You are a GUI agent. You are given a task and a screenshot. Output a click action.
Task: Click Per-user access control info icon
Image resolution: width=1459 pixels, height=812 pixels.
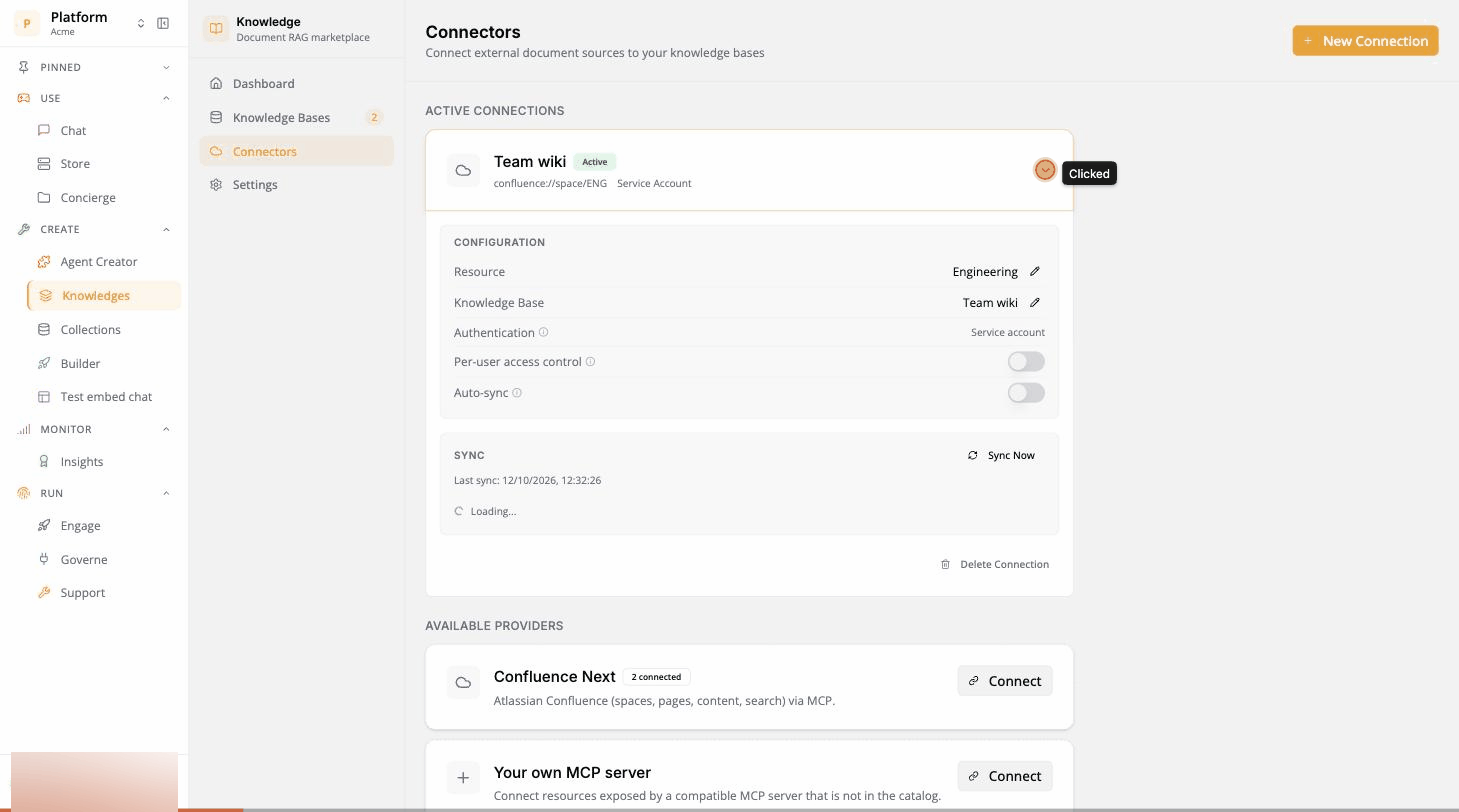coord(590,362)
